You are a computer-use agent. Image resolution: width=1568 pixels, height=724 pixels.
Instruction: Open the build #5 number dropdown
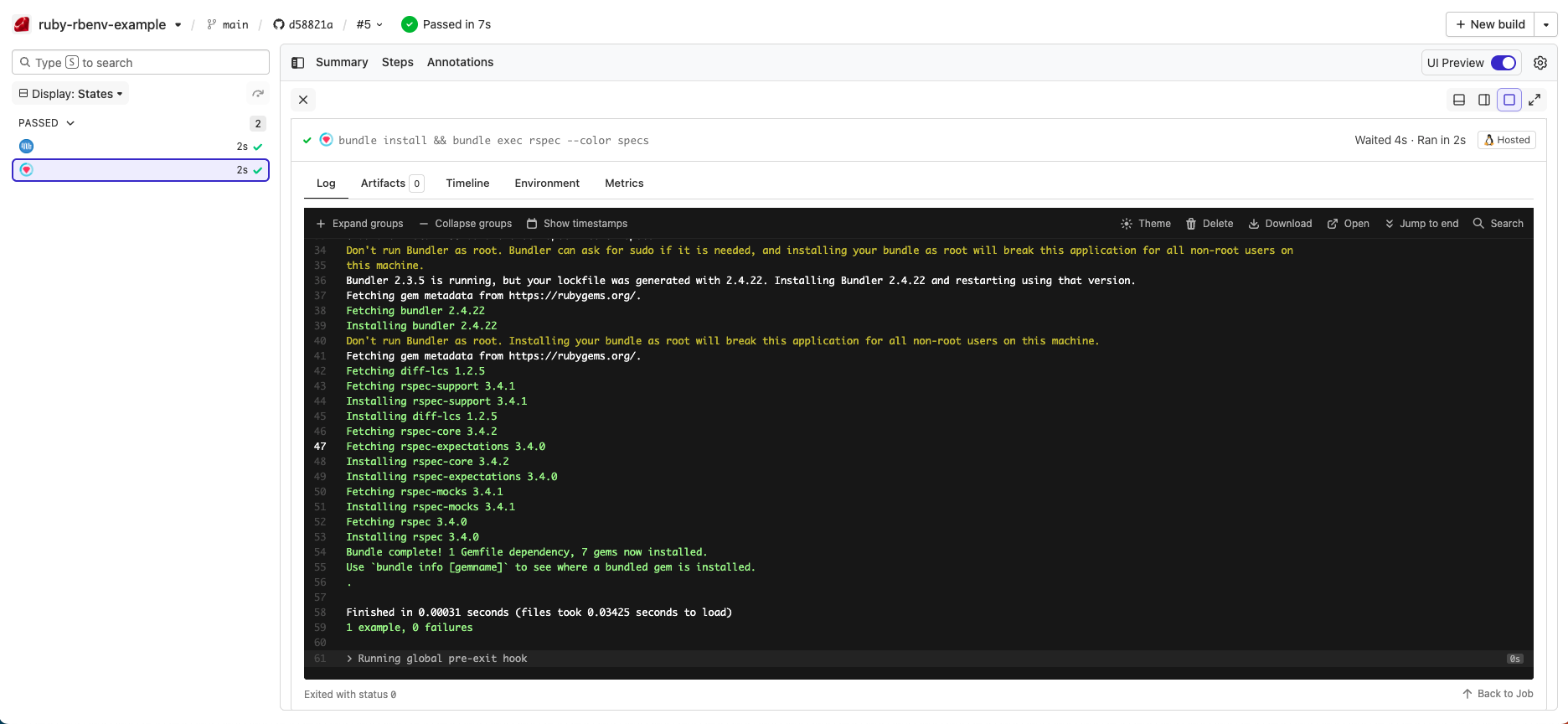click(x=369, y=25)
